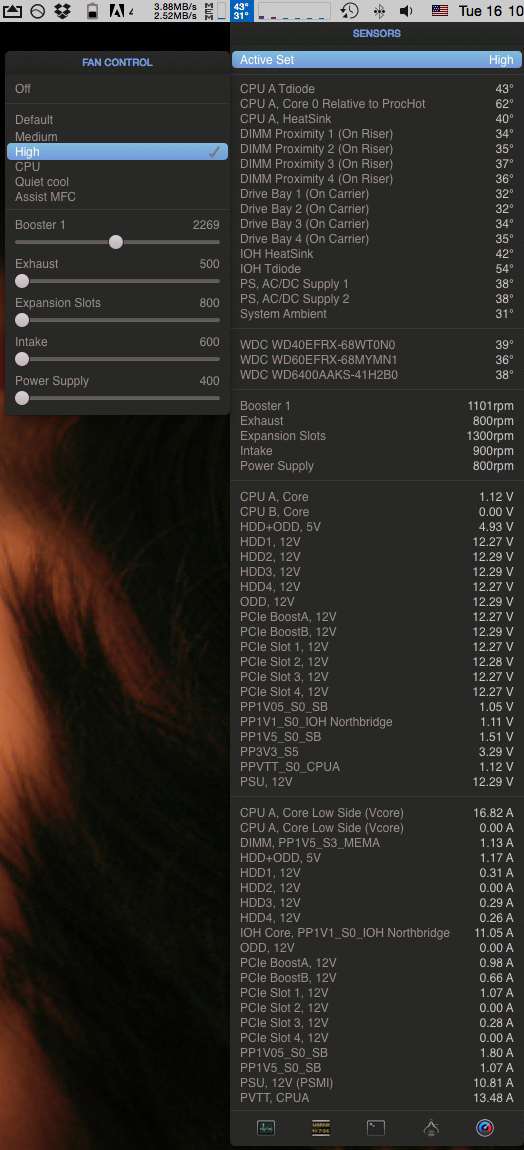Click the Adobe menu bar icon

[x=121, y=10]
